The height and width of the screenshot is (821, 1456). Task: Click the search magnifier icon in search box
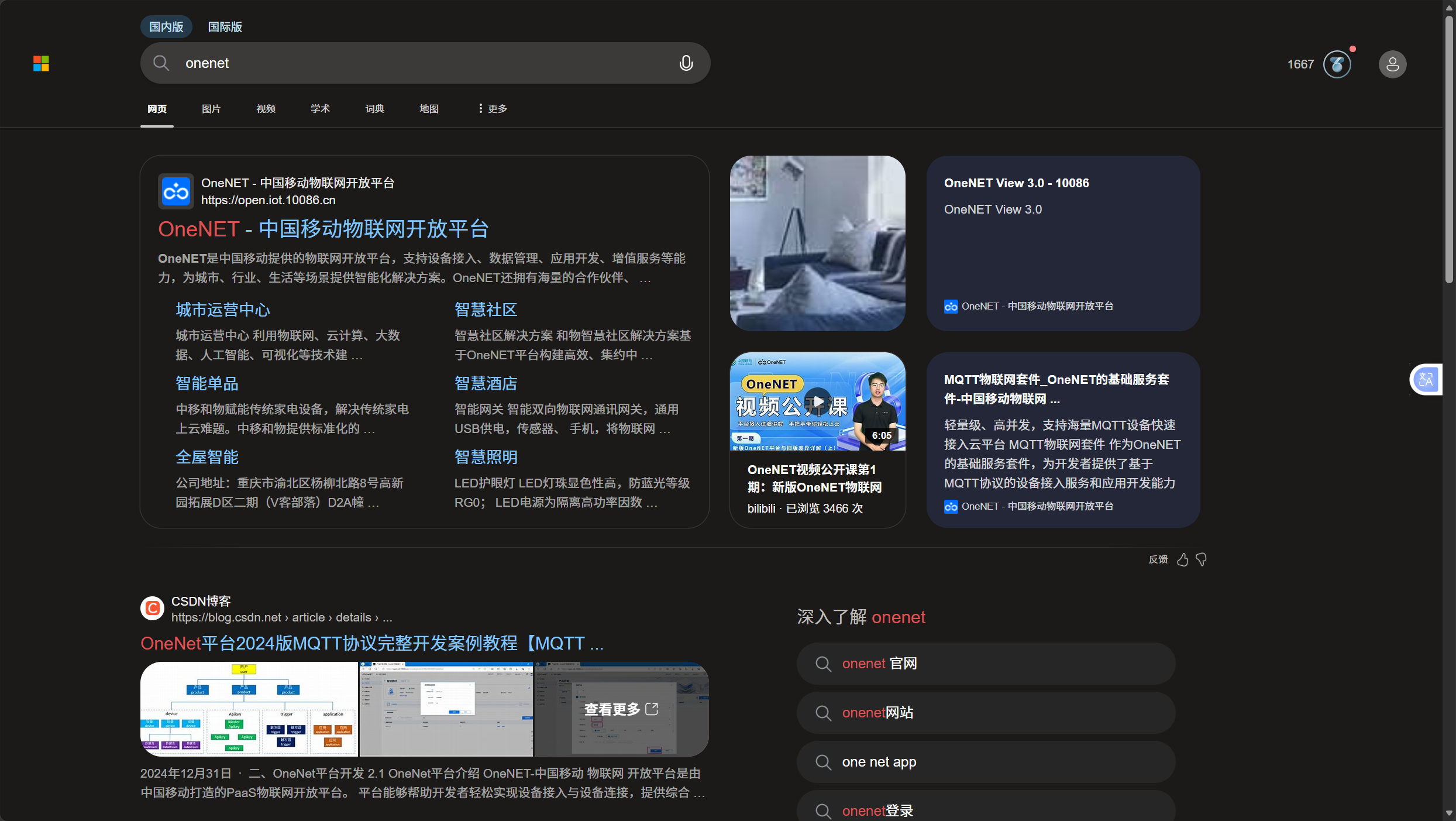161,63
